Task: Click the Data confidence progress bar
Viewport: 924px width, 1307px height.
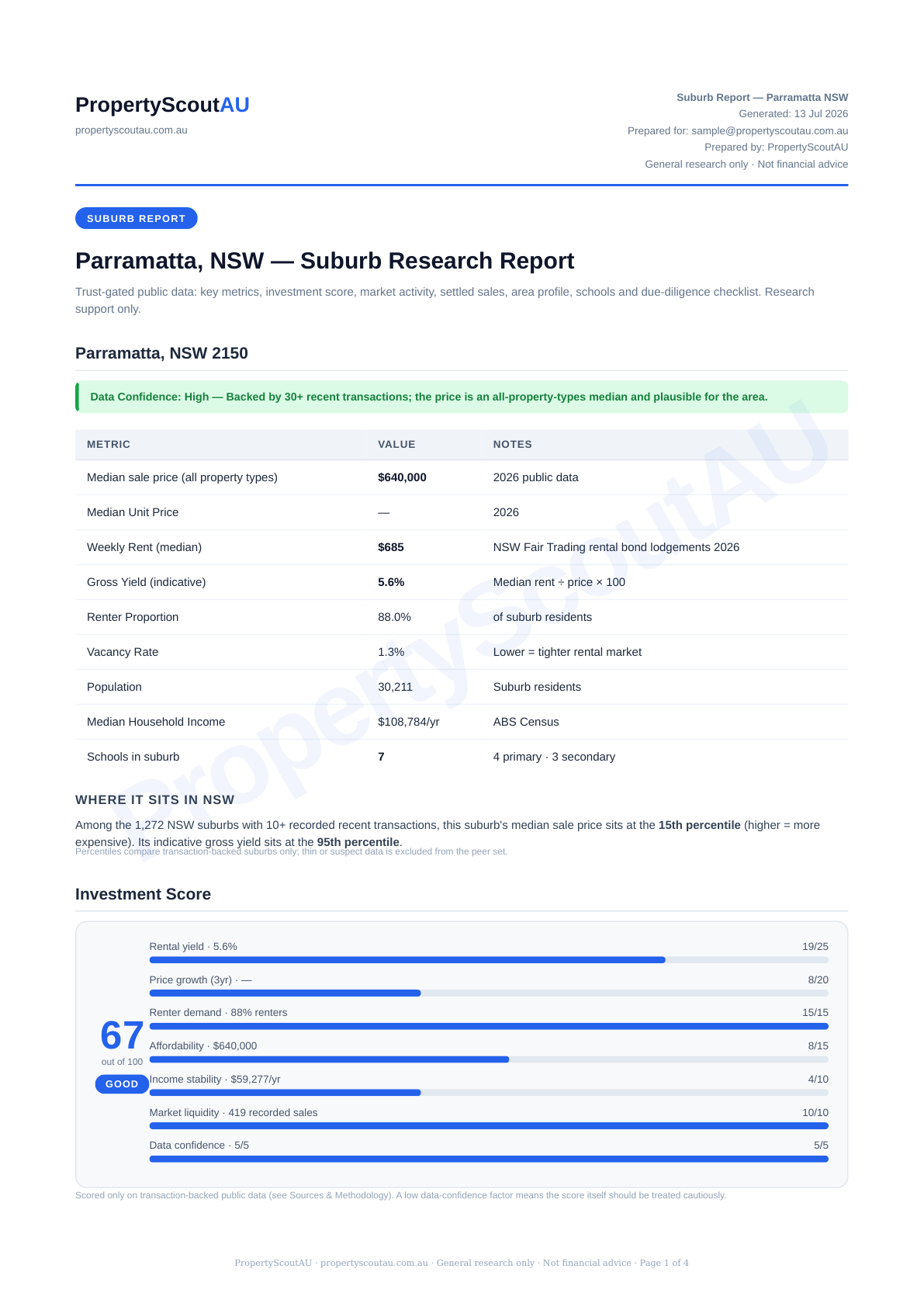Action: pyautogui.click(x=489, y=1159)
